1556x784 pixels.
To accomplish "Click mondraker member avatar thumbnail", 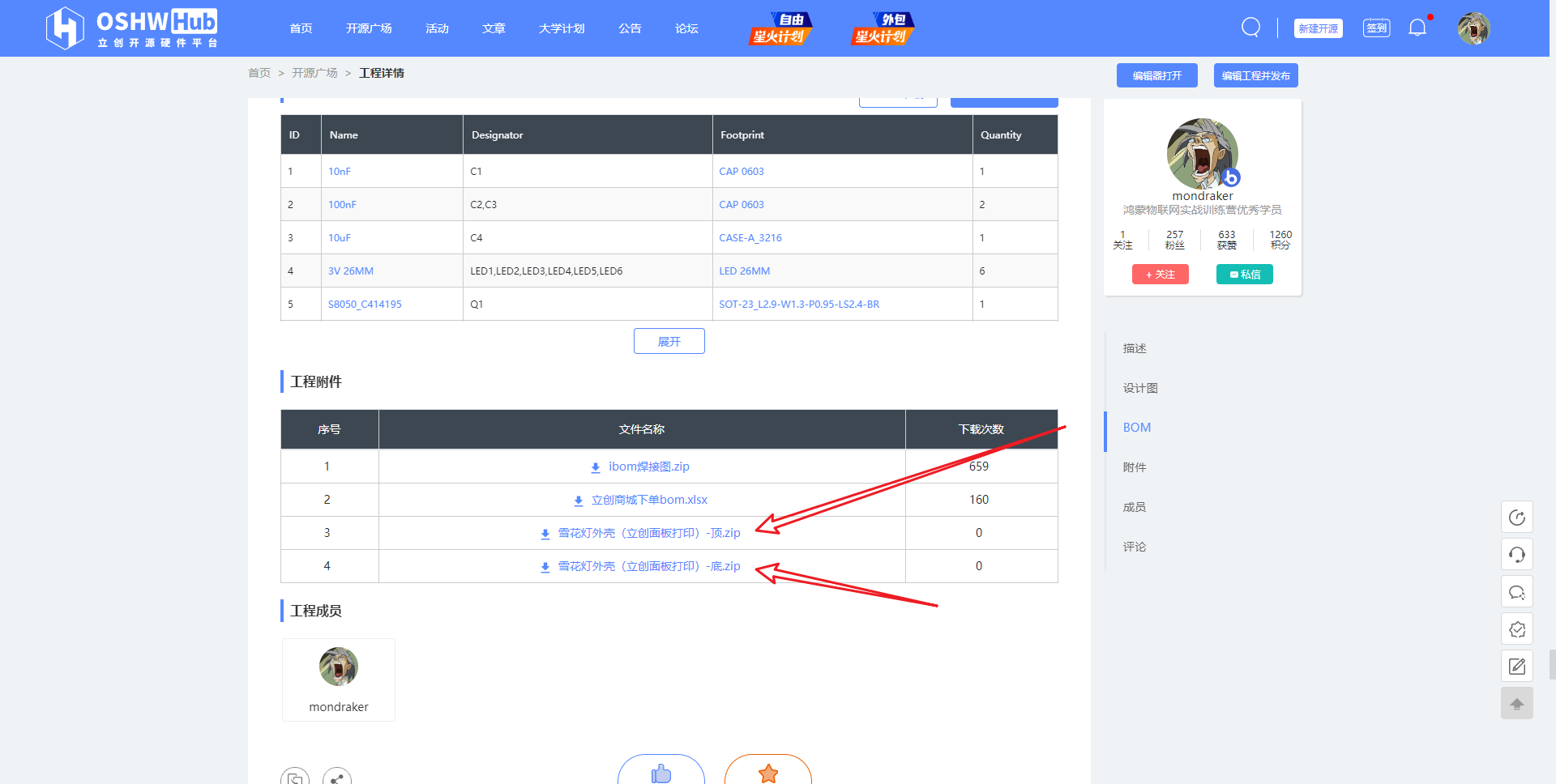I will point(339,667).
